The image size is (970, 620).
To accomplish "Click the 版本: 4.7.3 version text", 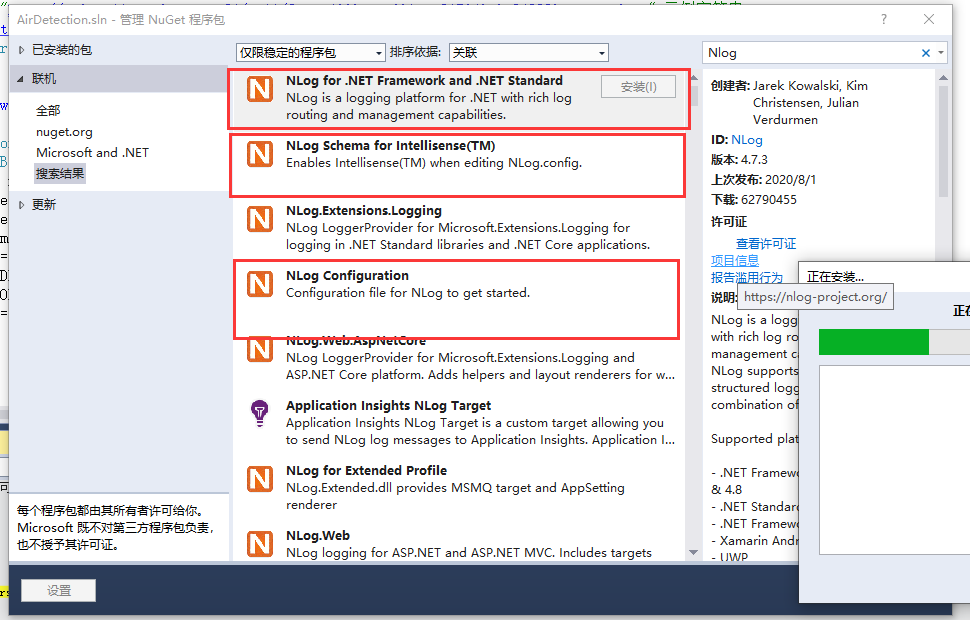I will [x=739, y=160].
